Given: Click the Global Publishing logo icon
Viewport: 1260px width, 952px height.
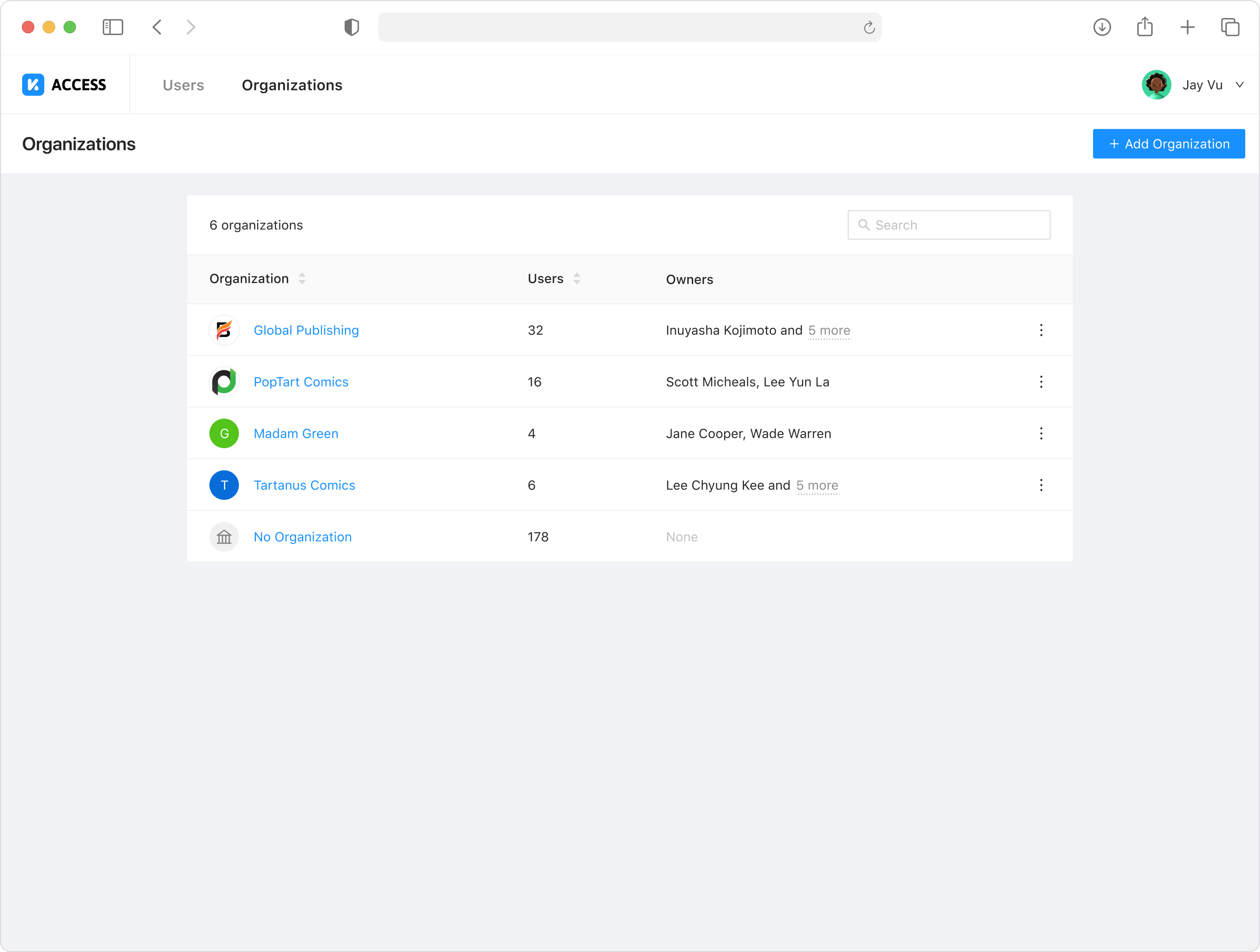Looking at the screenshot, I should point(224,330).
